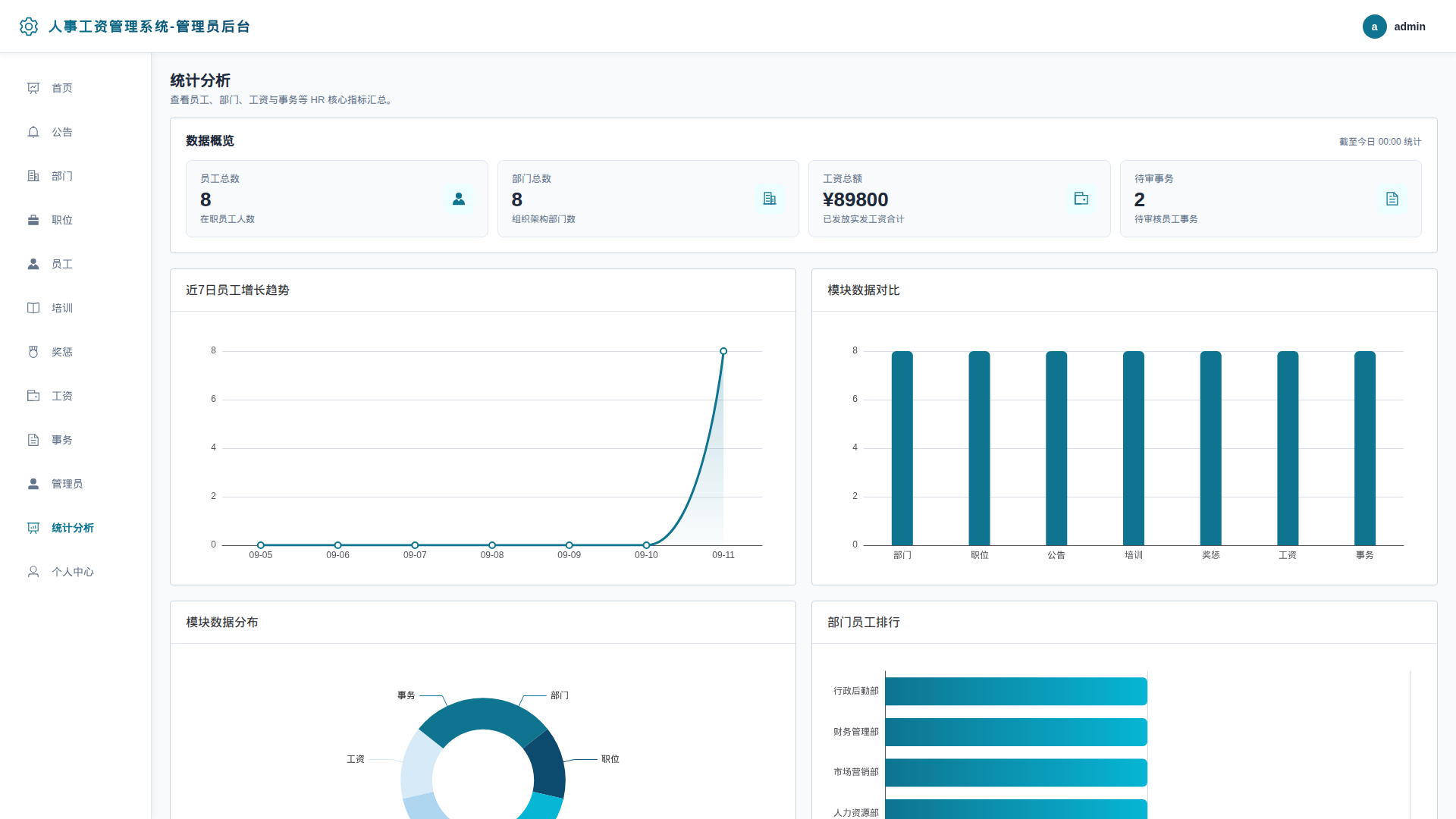Click the building icon on 部门总数 card
This screenshot has height=819, width=1456.
pyautogui.click(x=770, y=199)
